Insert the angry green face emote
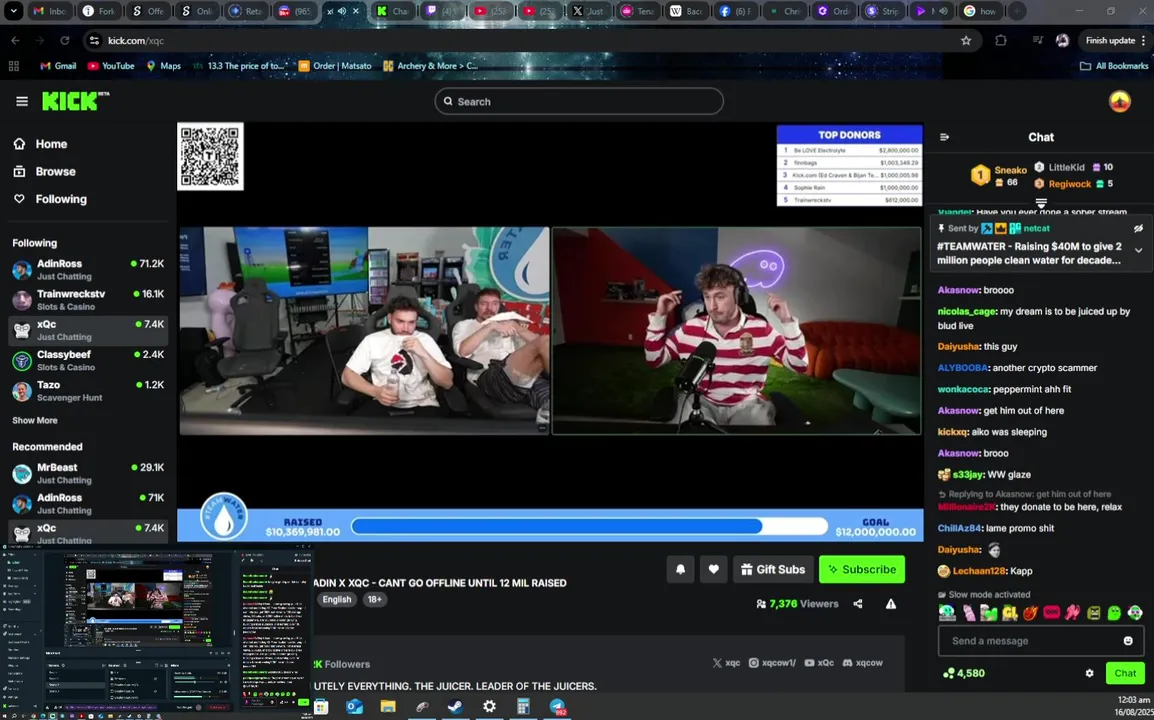Viewport: 1154px width, 720px height. point(1094,613)
